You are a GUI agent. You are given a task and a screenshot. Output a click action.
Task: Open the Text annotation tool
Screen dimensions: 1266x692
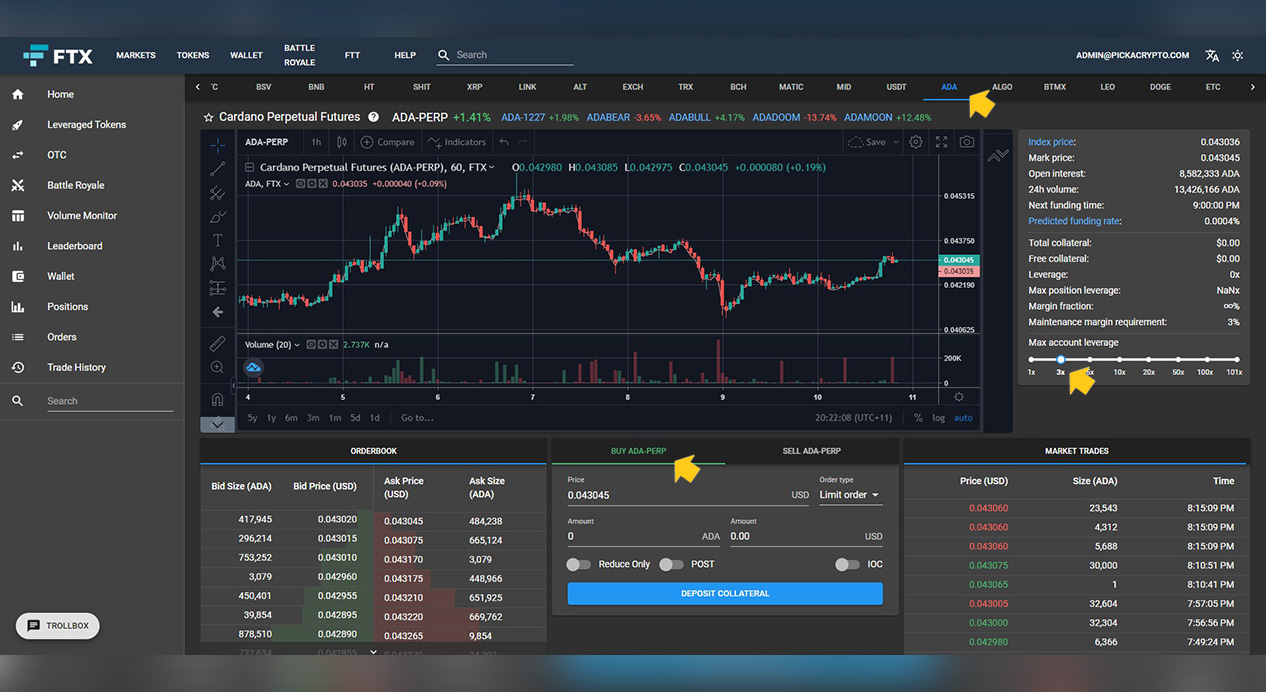coord(217,240)
